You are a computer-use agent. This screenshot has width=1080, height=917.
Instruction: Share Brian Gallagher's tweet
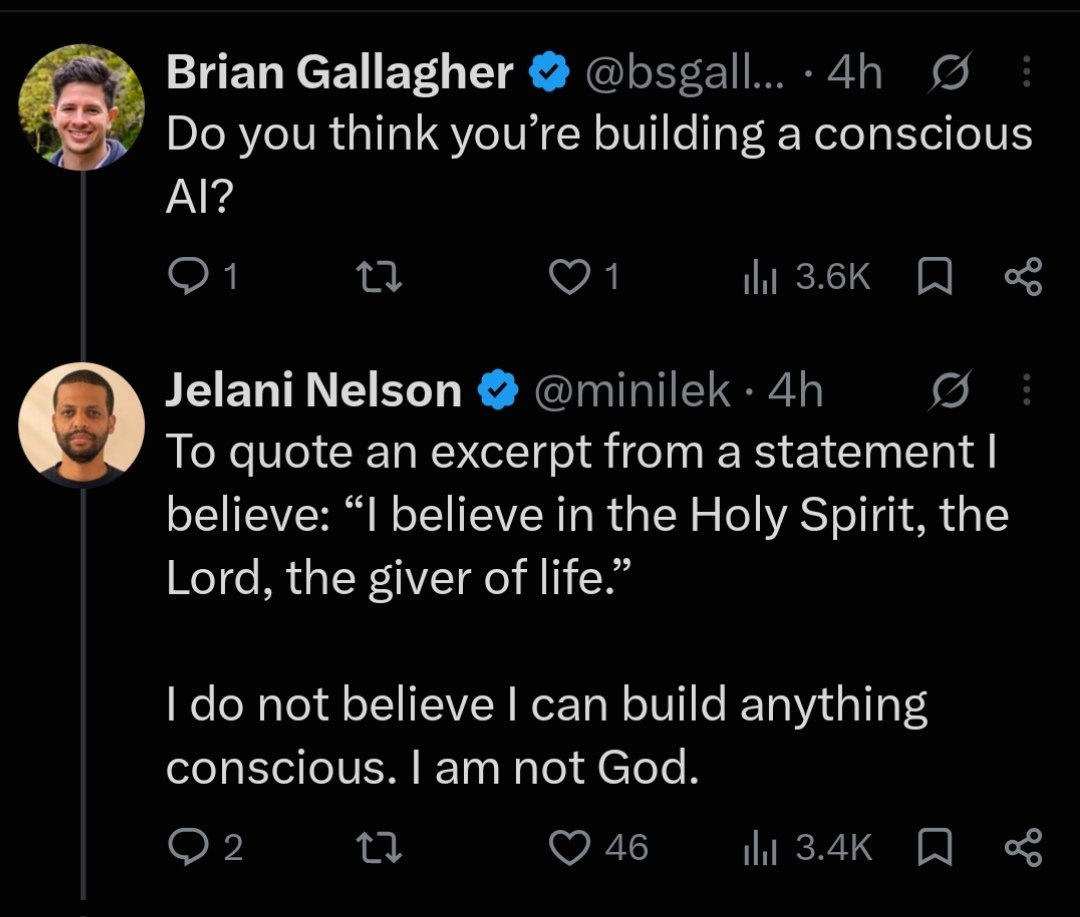[x=1023, y=276]
